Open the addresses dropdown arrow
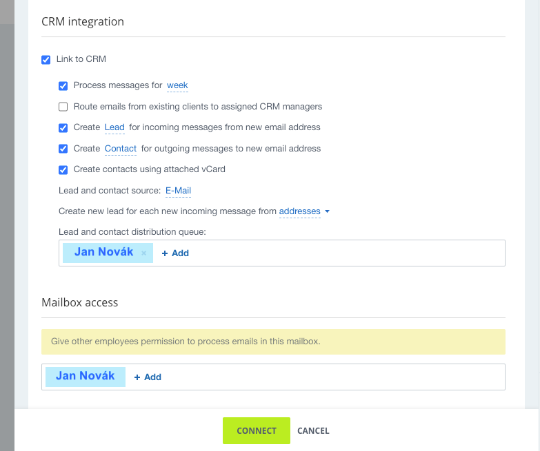Viewport: 540px width, 451px height. click(x=327, y=211)
